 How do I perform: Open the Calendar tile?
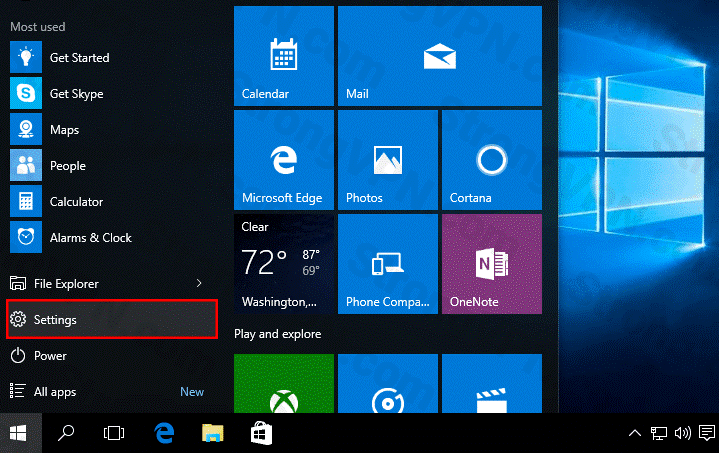click(x=284, y=56)
